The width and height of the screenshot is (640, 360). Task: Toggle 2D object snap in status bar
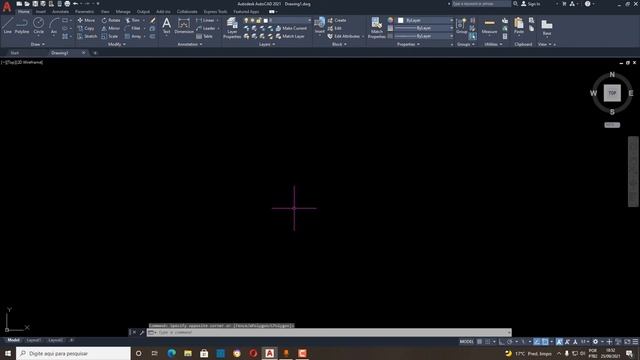(x=545, y=342)
